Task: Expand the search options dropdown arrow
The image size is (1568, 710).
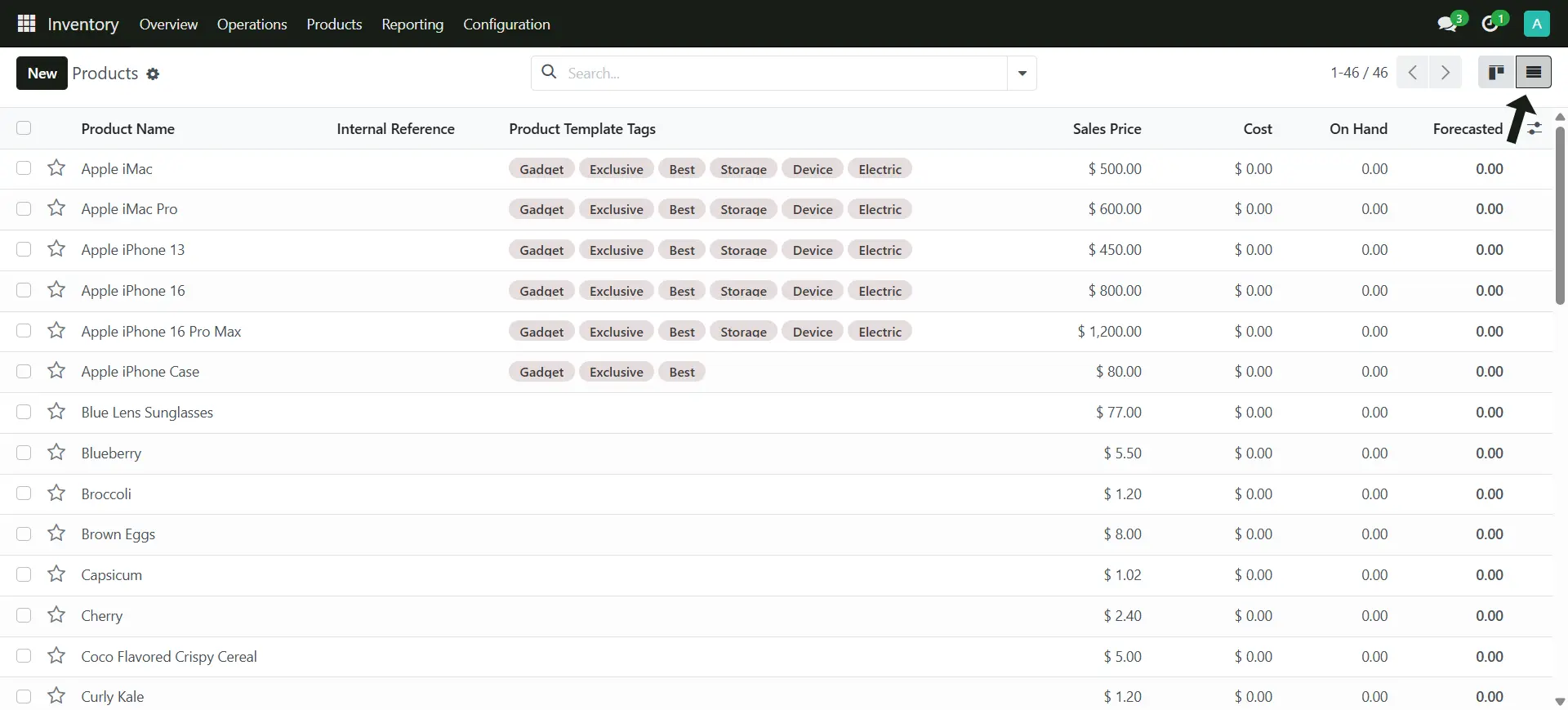Action: click(1022, 74)
